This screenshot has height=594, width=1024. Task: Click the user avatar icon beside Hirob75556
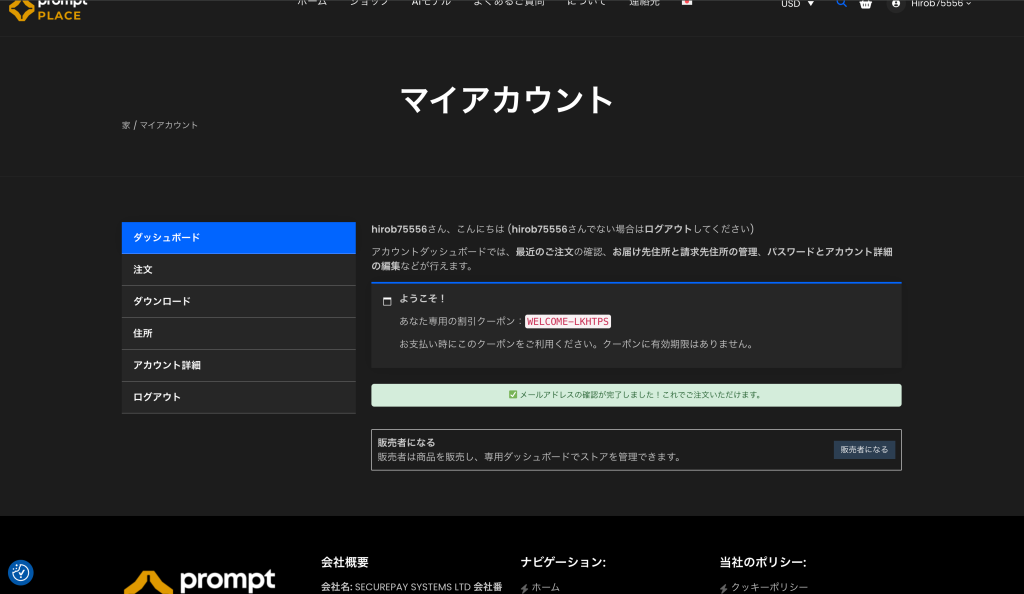896,4
